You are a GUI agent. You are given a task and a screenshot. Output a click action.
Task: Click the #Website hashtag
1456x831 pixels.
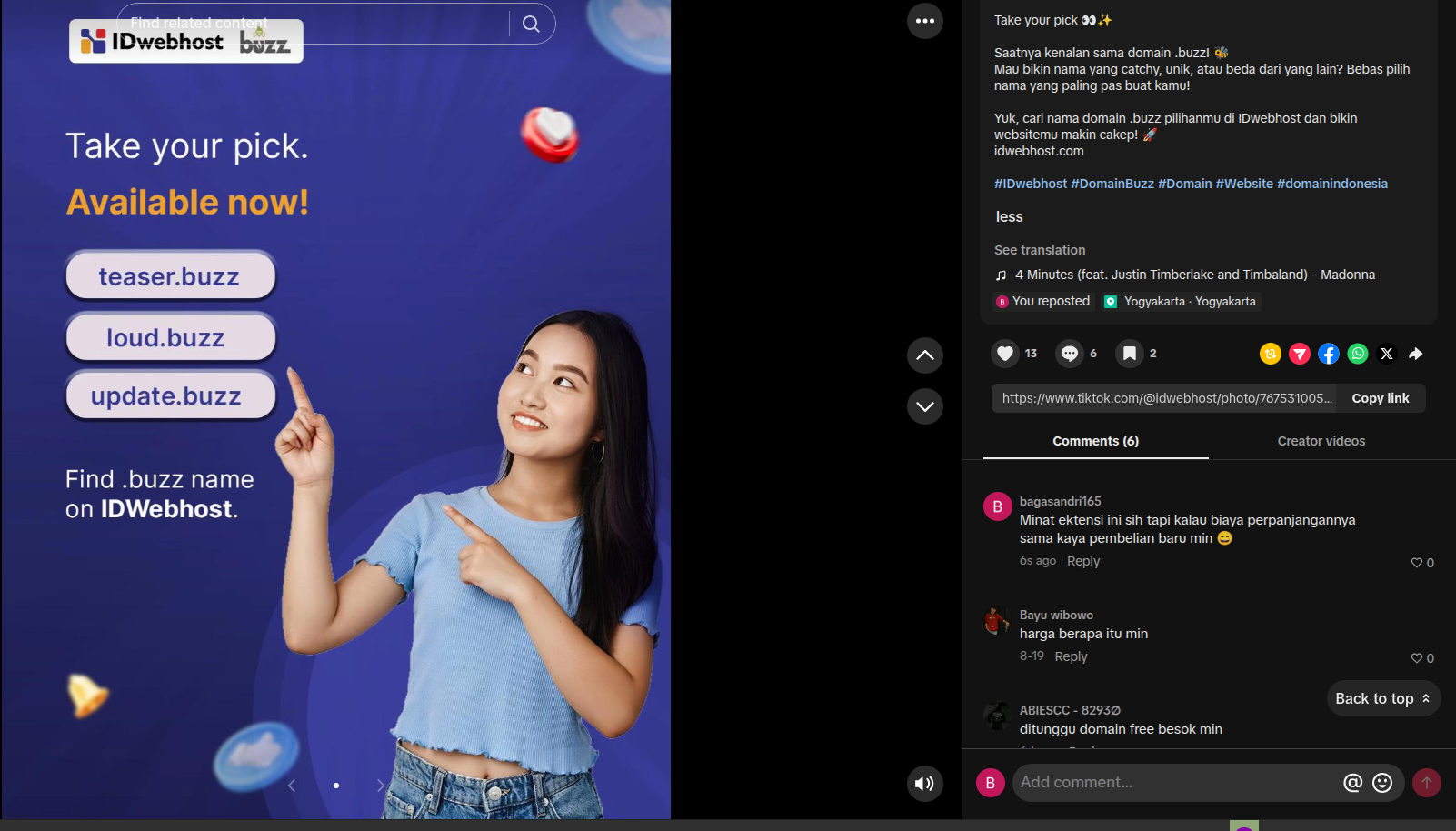pyautogui.click(x=1244, y=184)
